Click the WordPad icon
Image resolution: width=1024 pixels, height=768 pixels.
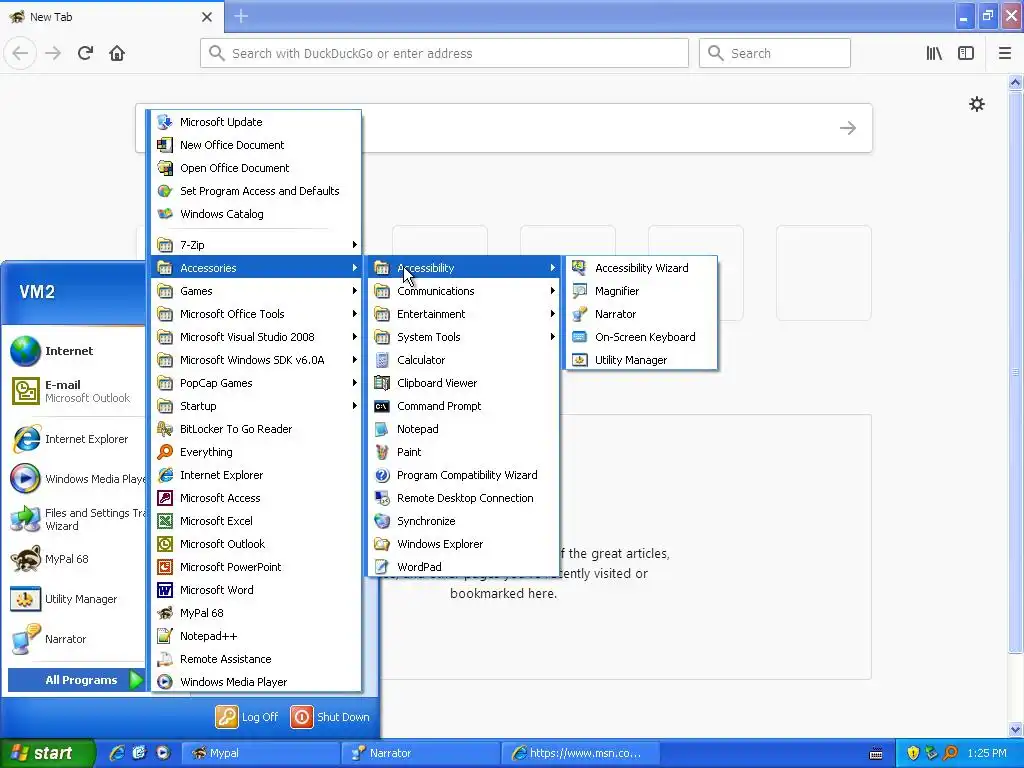[x=382, y=567]
